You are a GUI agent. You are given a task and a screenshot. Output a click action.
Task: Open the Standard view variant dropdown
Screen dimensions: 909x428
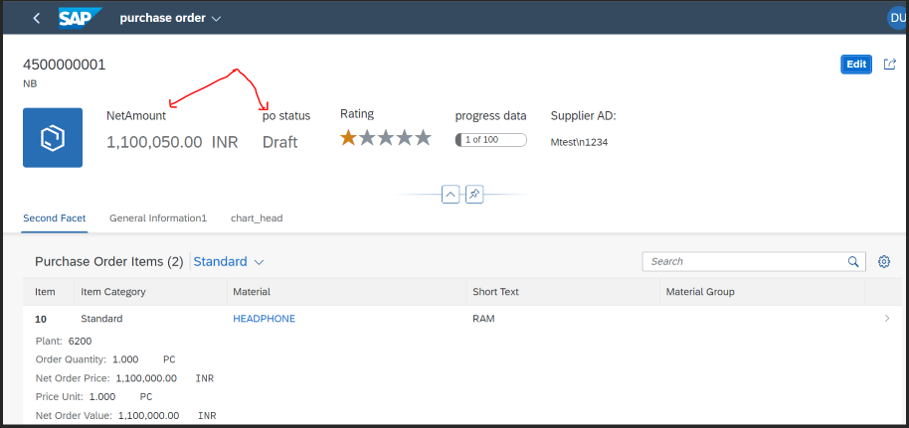(x=228, y=262)
